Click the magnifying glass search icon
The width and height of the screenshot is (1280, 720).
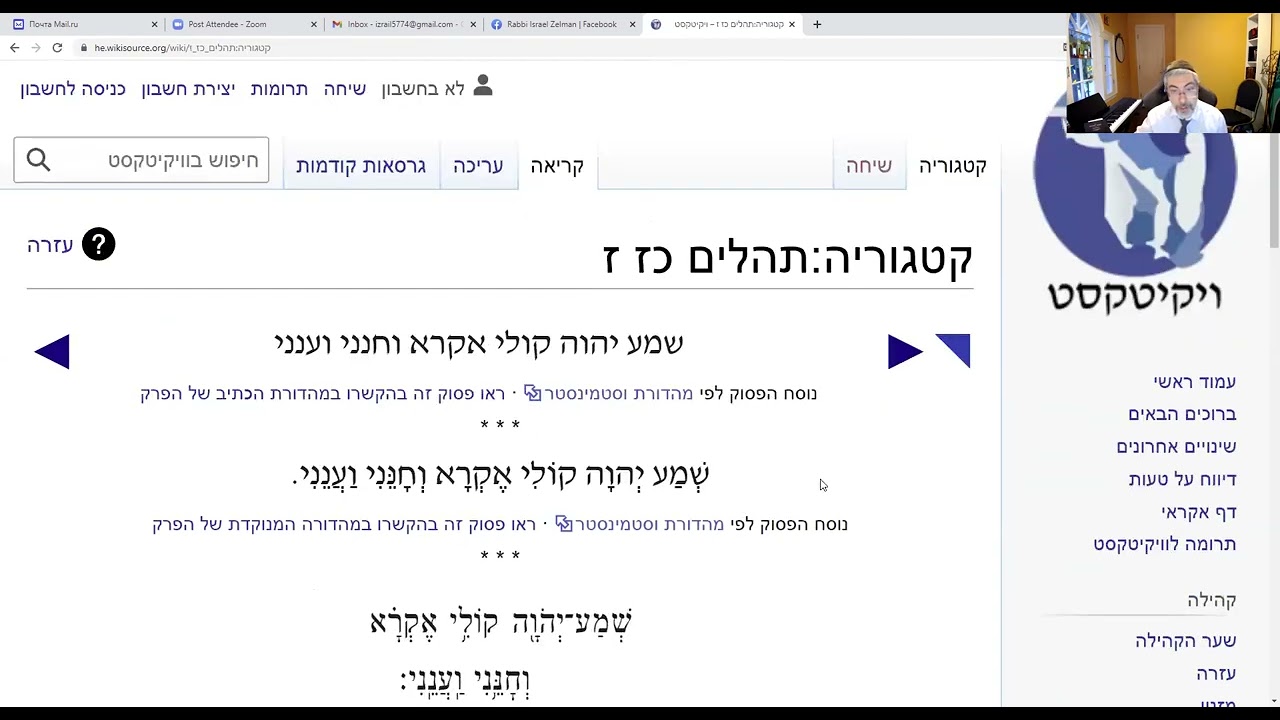coord(38,160)
